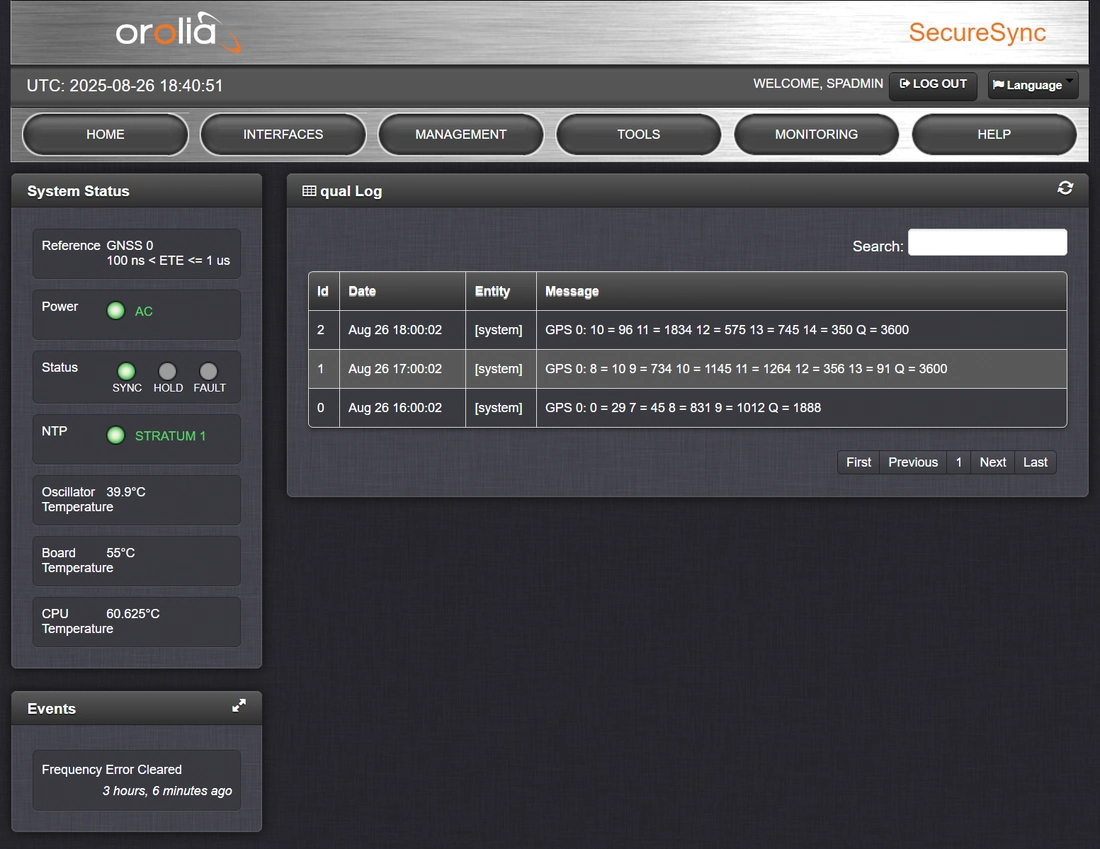
Task: Click the log Search field
Action: pyautogui.click(x=988, y=242)
